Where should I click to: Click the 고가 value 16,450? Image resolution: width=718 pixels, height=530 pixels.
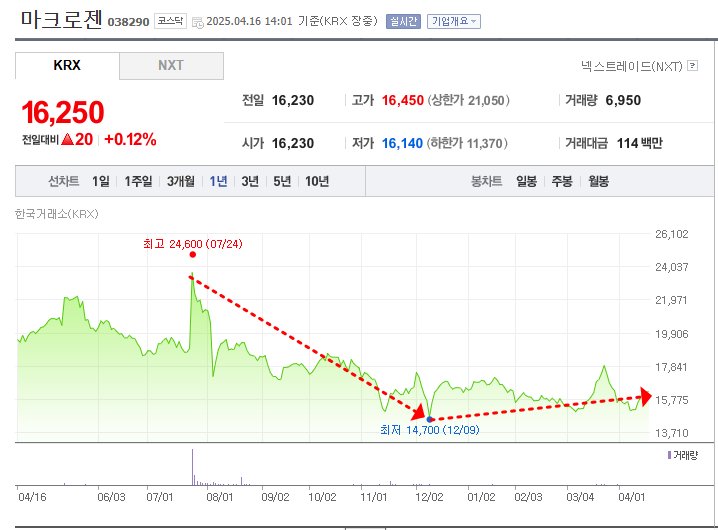(403, 100)
